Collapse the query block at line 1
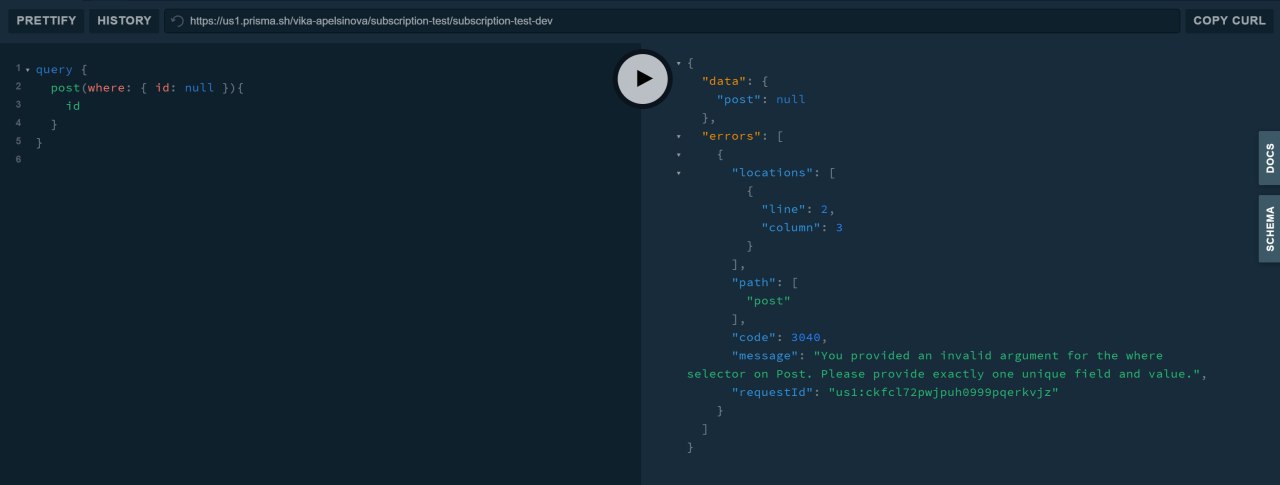Screen dimensions: 1280x485 (27, 70)
